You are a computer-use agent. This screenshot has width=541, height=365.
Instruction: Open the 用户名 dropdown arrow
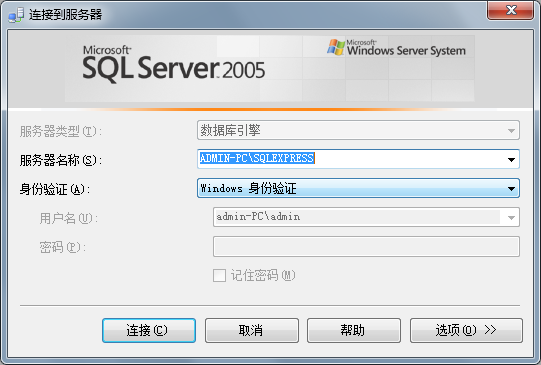click(x=511, y=217)
